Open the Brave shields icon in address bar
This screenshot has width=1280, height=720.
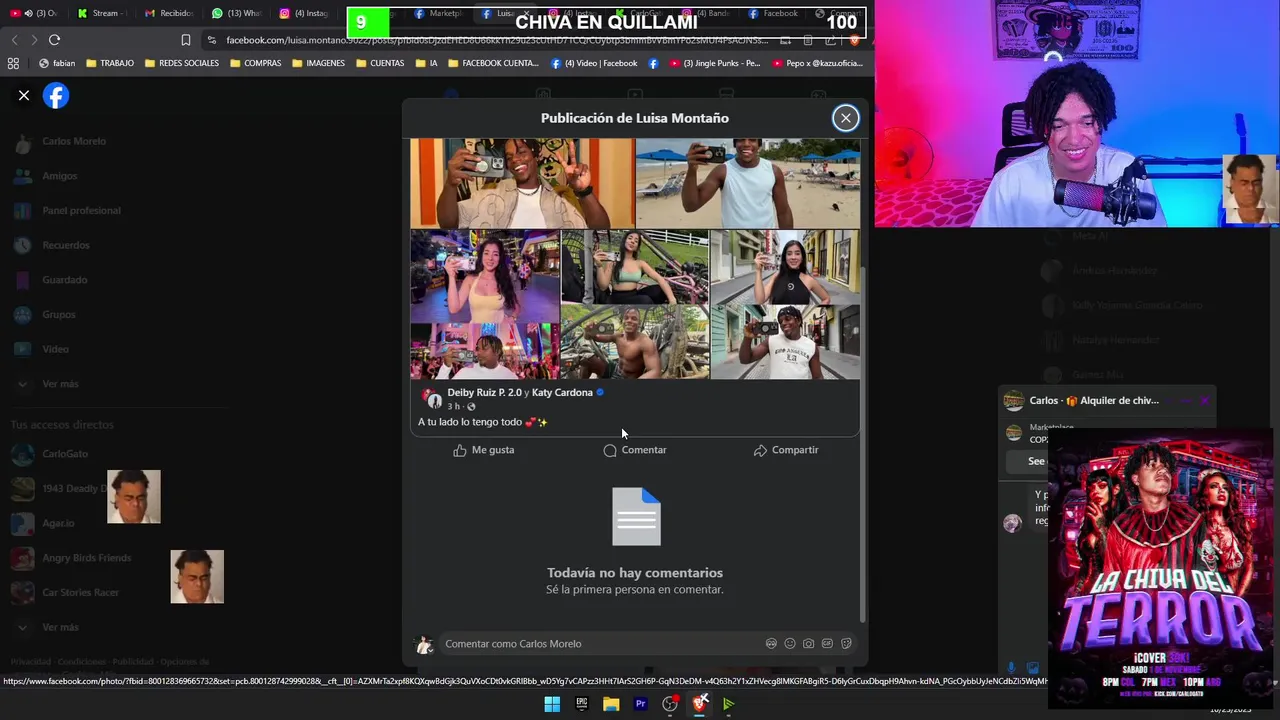pos(854,40)
